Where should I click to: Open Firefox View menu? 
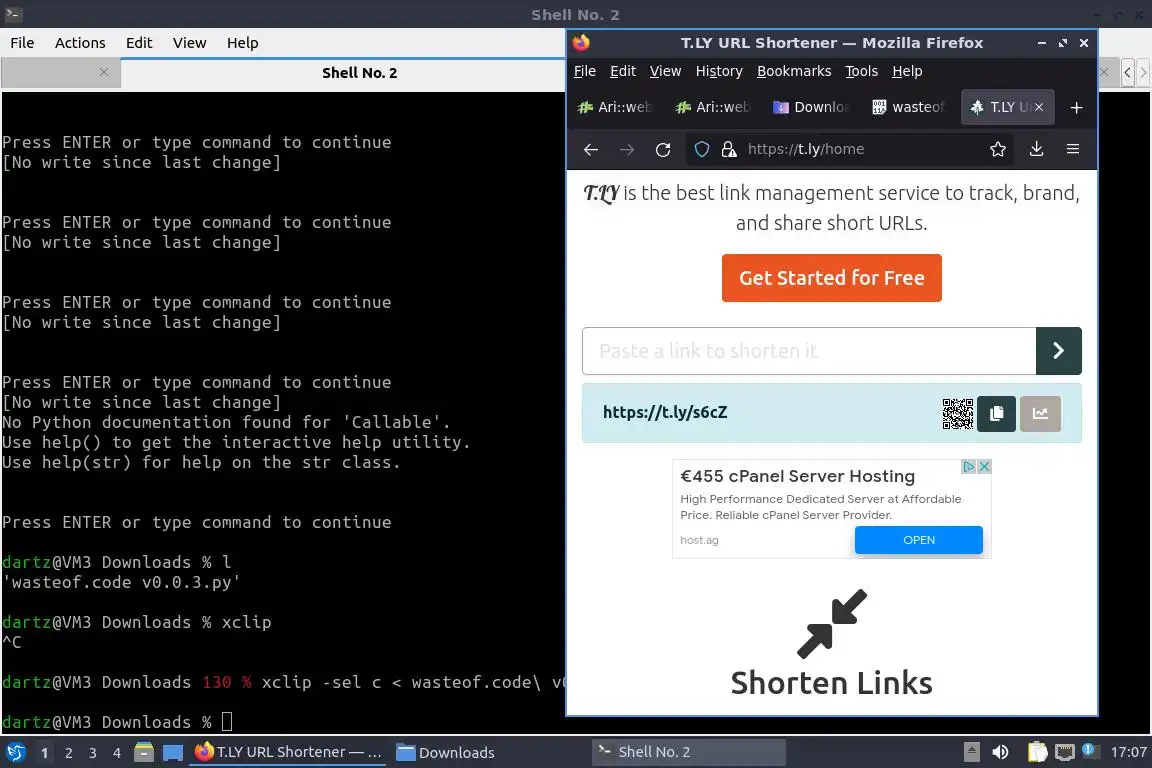click(x=666, y=71)
